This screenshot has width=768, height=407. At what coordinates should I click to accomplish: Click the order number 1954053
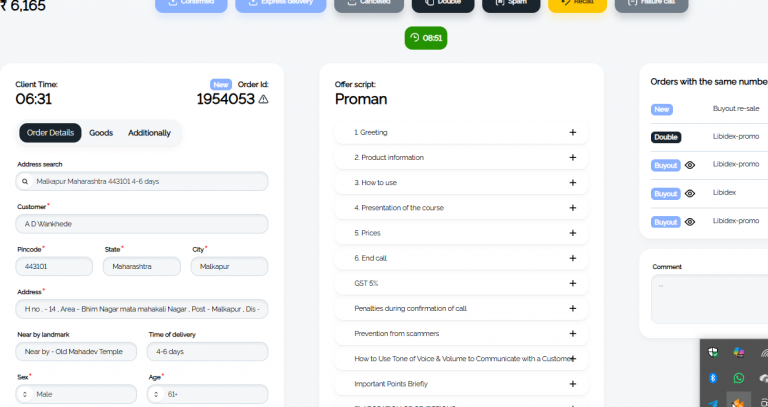tap(225, 99)
